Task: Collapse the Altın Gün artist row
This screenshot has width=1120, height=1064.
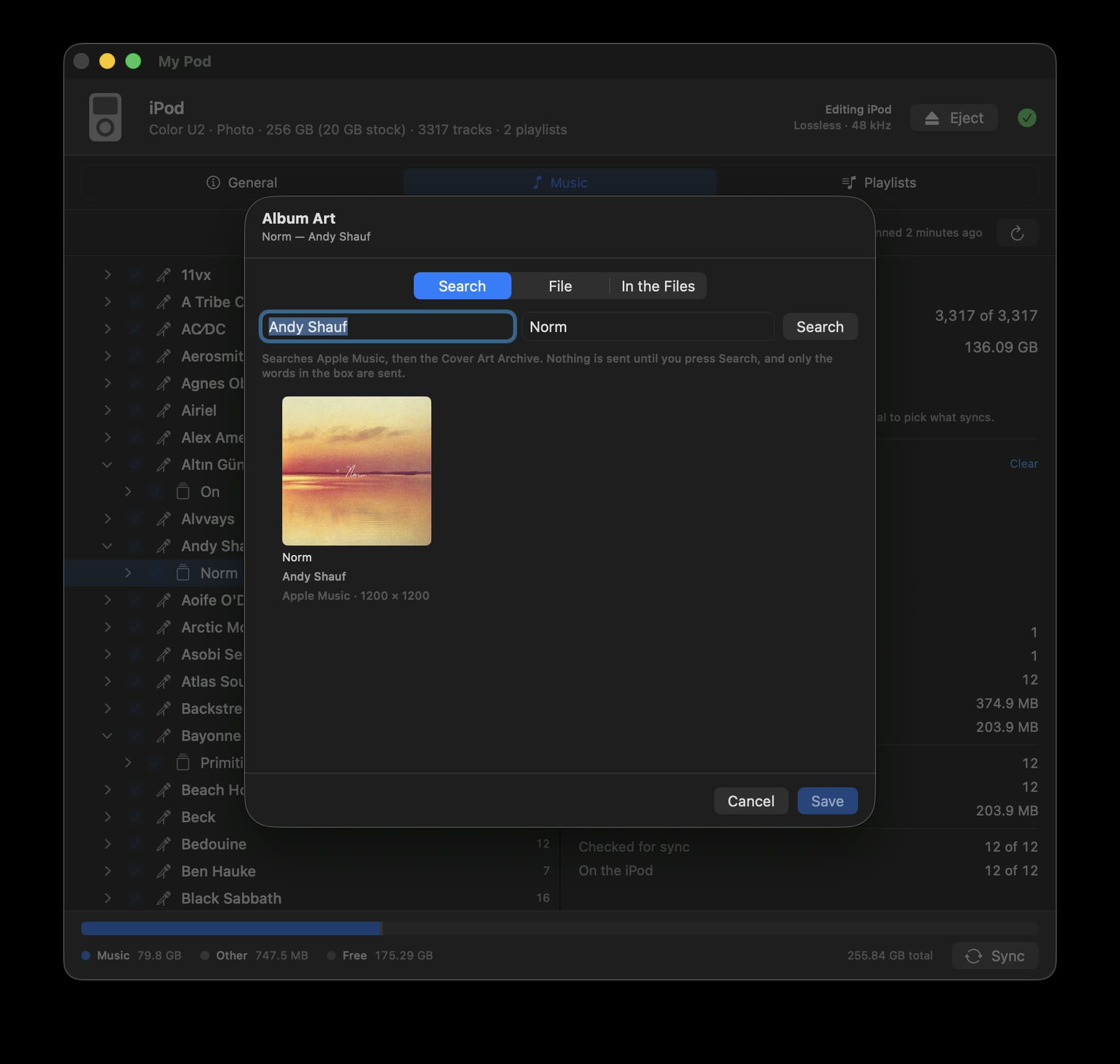Action: (x=108, y=465)
